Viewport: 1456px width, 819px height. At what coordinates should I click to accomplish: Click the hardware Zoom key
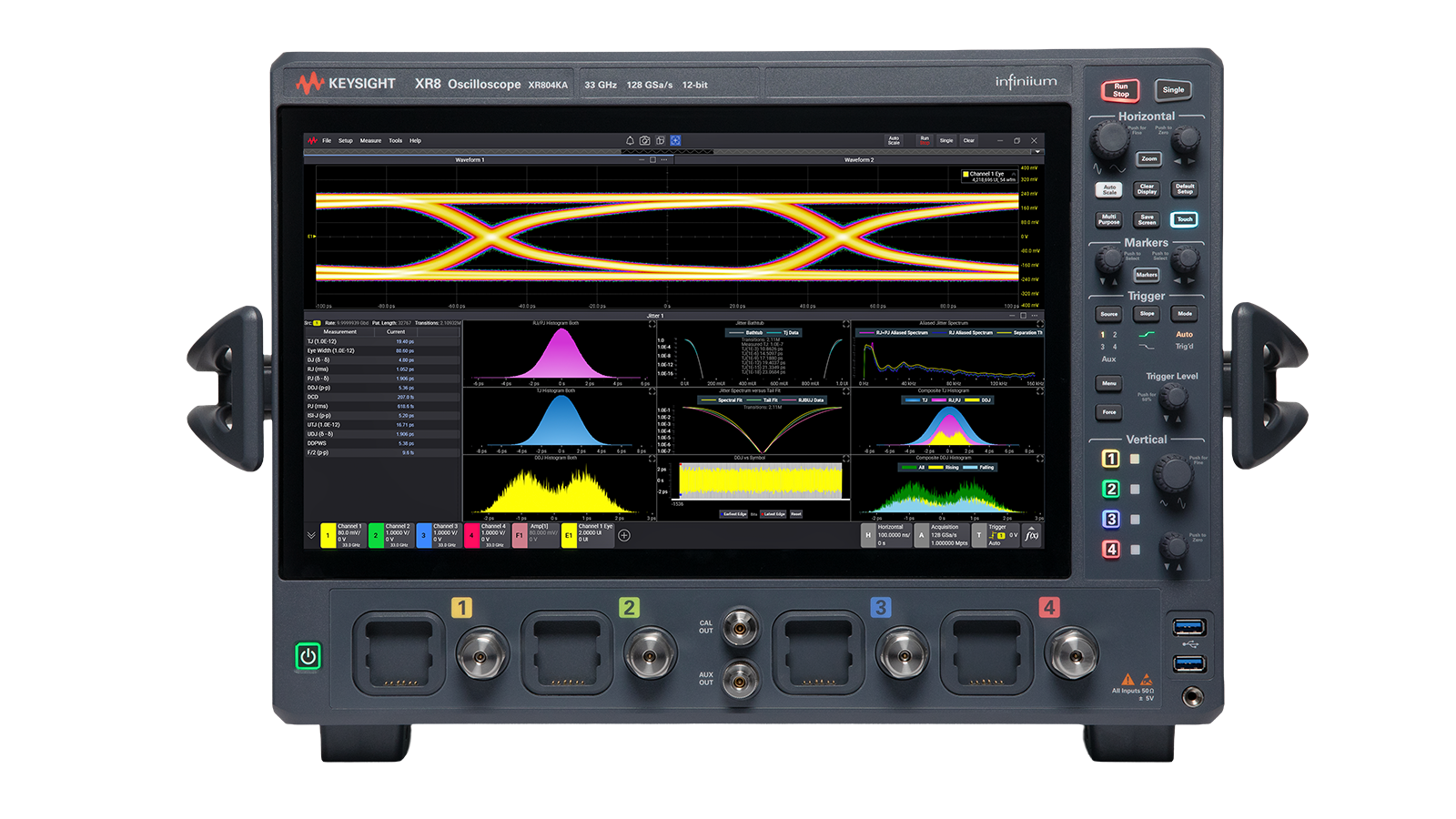coord(1149,158)
